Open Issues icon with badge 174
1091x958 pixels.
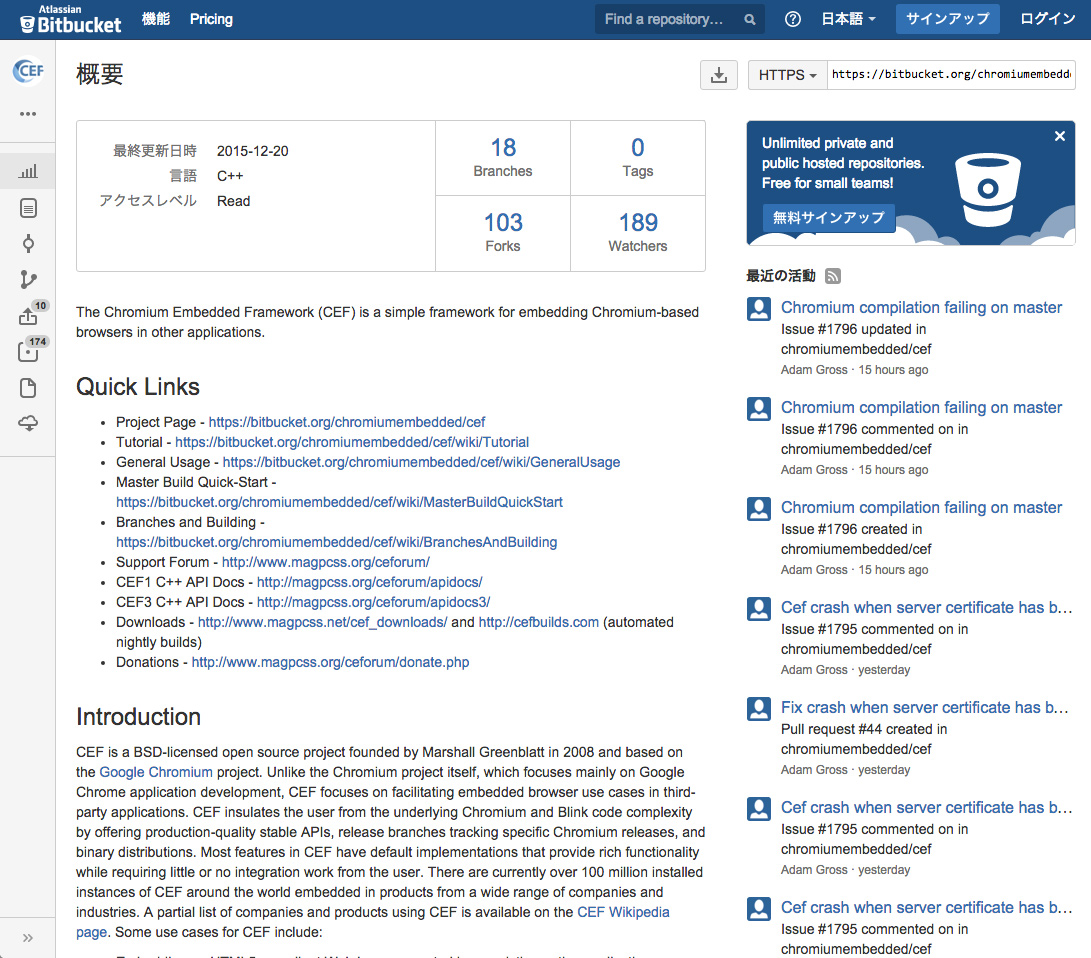click(31, 350)
